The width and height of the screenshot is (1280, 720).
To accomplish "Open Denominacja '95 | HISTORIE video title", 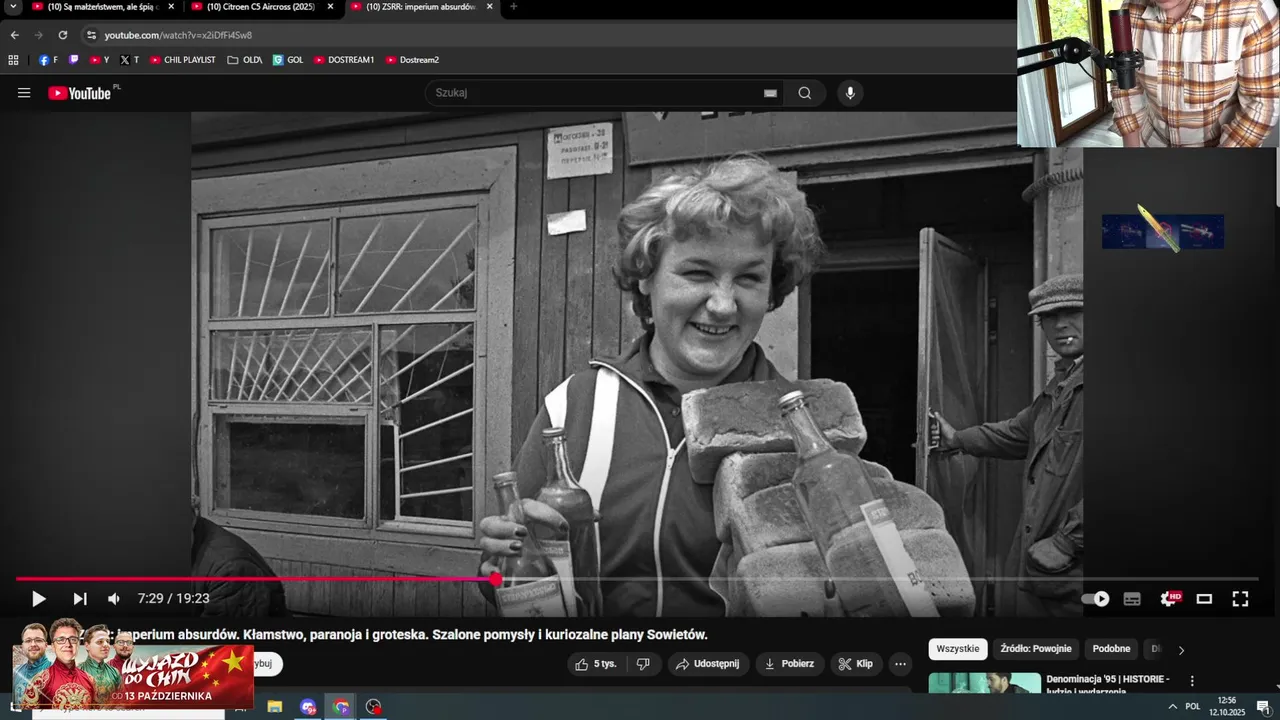I will [x=1108, y=684].
